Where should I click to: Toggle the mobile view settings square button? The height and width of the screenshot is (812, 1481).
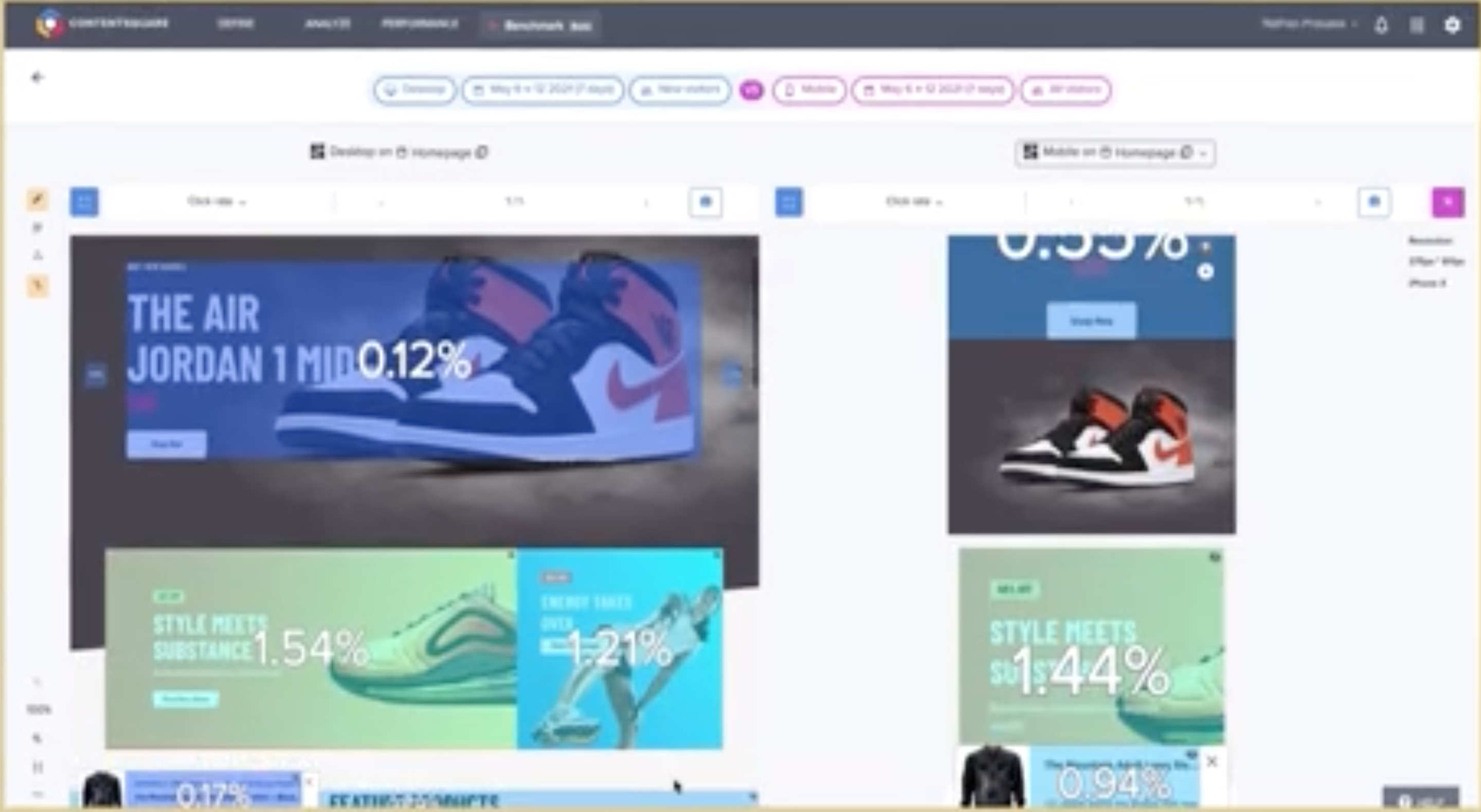coord(1374,201)
